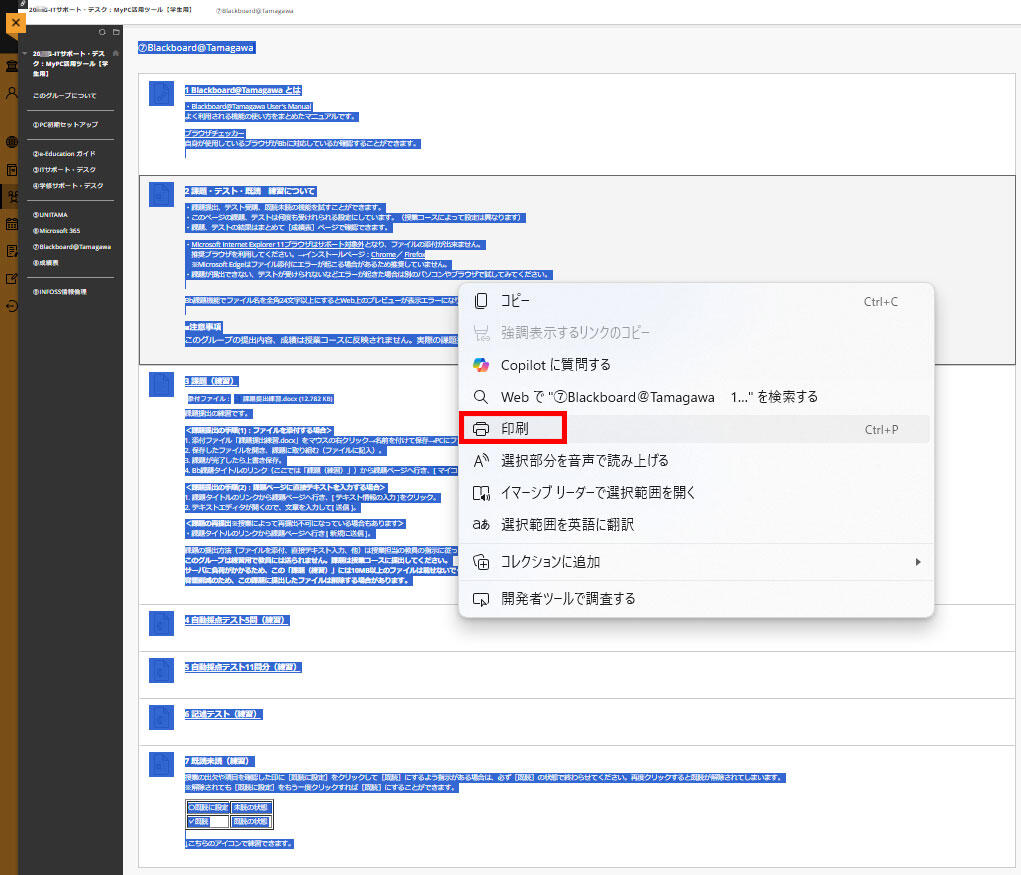Image resolution: width=1021 pixels, height=875 pixels.
Task: Open ③ITサポート・デスク in course menu
Action: 64,169
